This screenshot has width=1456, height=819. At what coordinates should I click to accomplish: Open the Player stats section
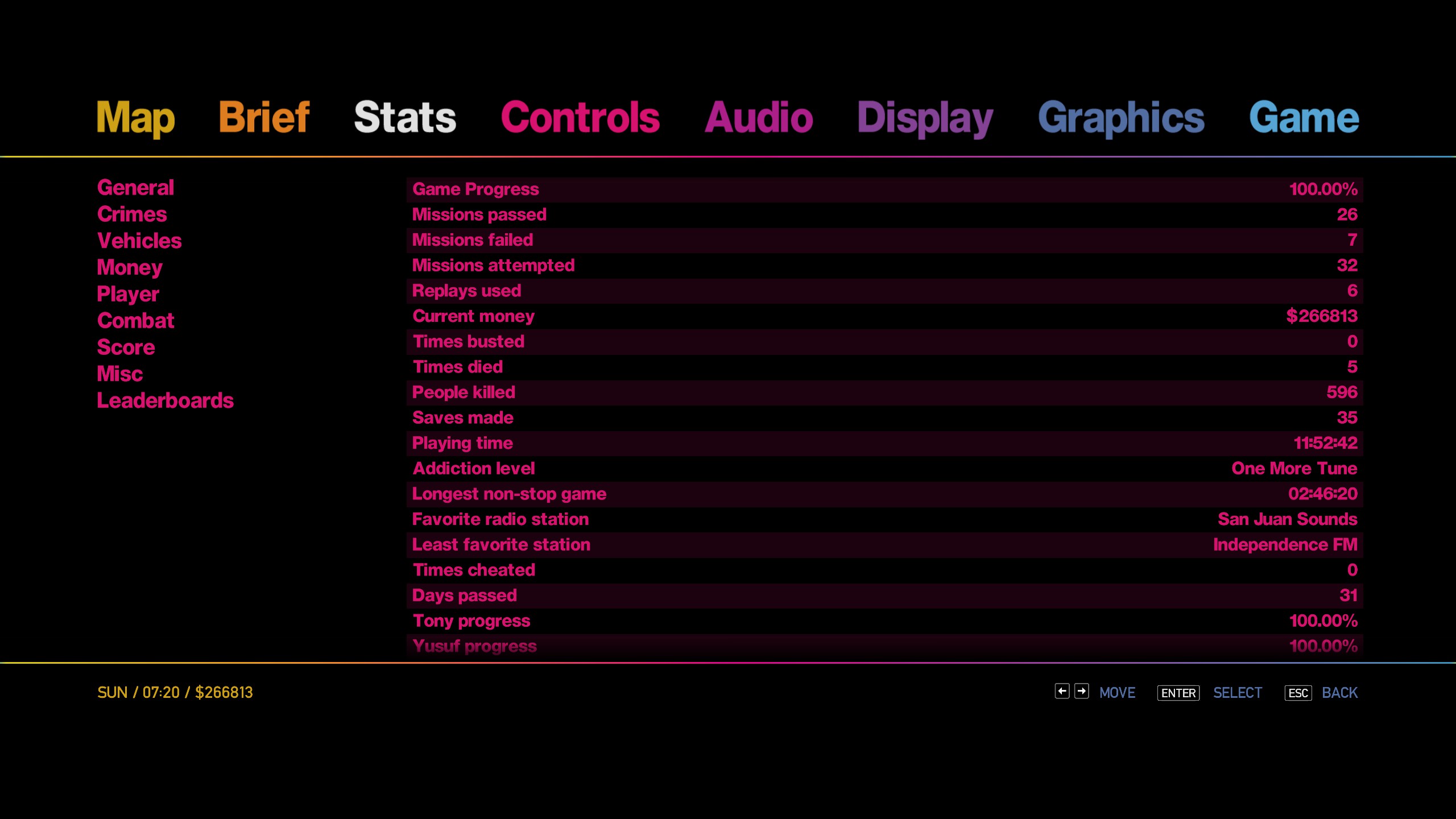[x=127, y=293]
